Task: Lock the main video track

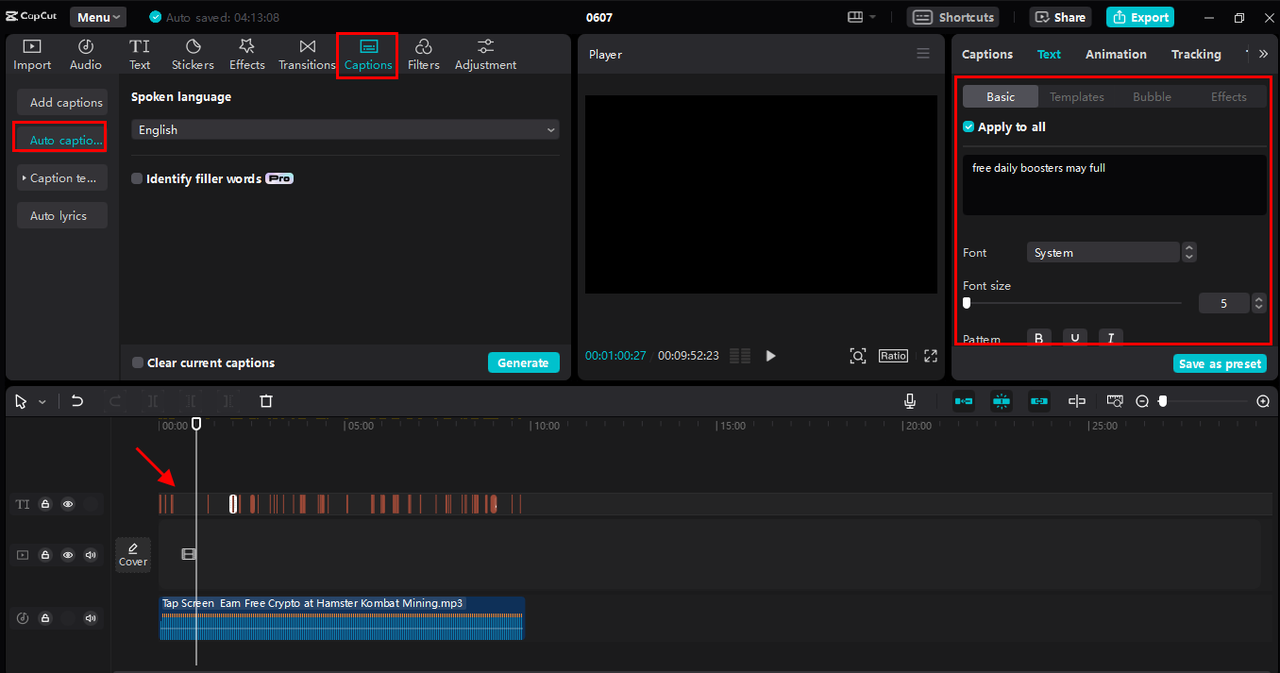Action: (x=45, y=555)
